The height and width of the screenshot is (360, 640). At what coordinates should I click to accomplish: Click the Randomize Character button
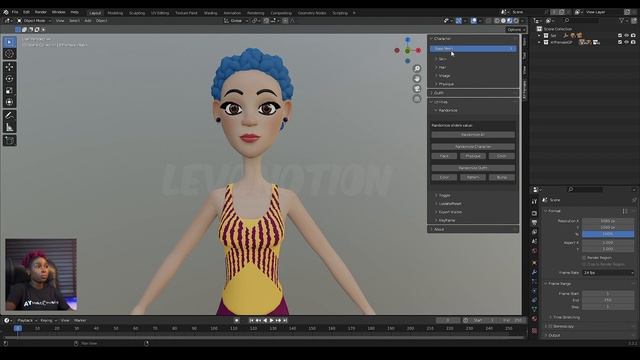(473, 147)
